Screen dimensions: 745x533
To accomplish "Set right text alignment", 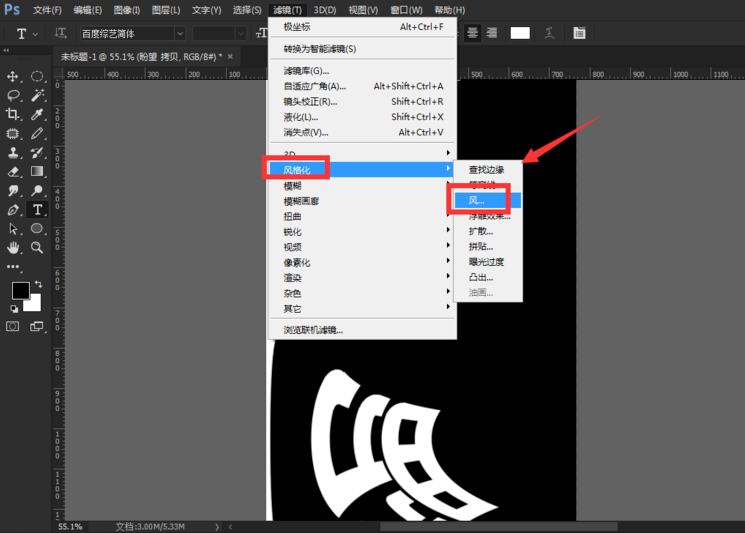I will point(492,33).
